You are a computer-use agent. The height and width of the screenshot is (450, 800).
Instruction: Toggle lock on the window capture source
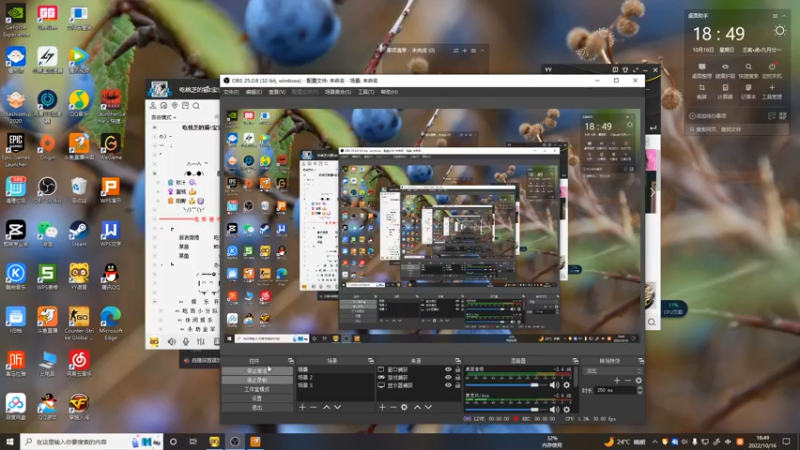pos(458,369)
